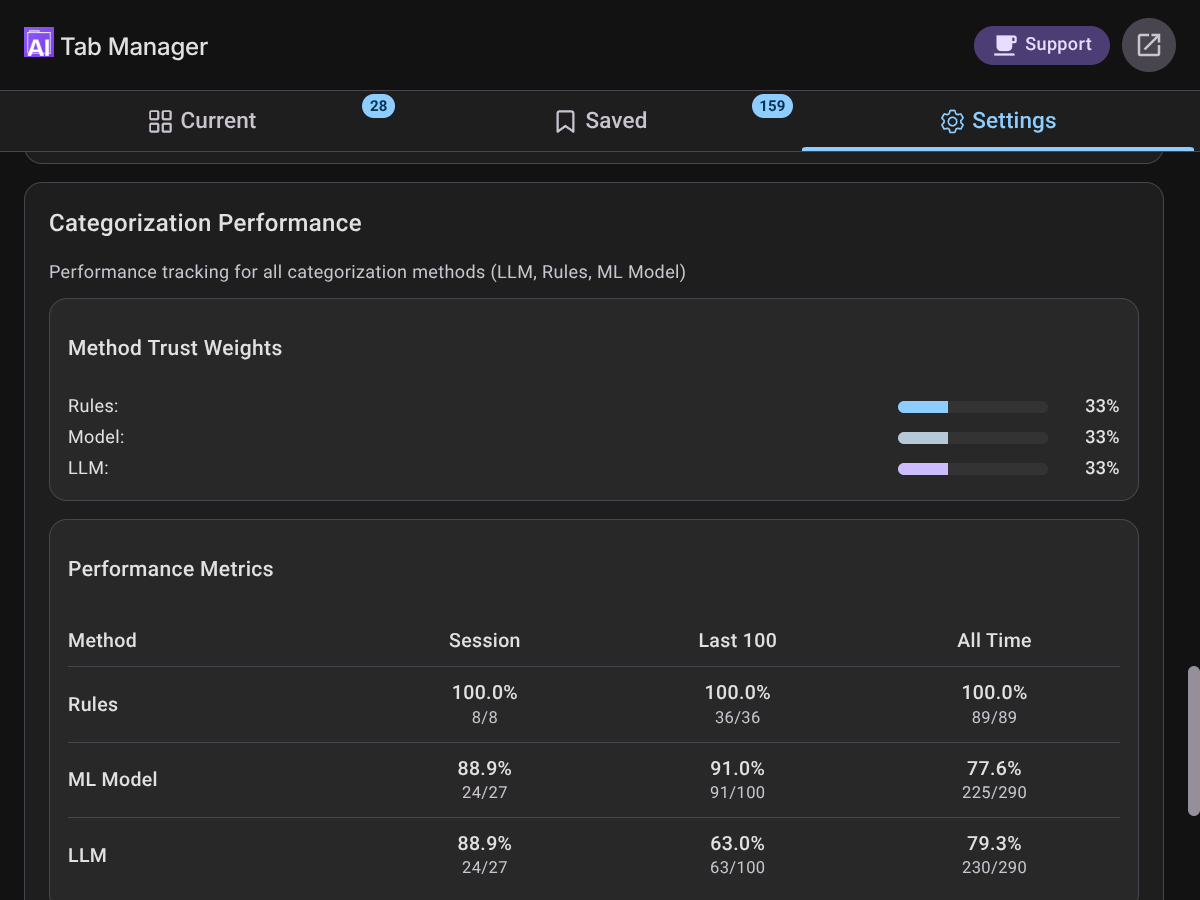The height and width of the screenshot is (900, 1200).
Task: Select the Settings tab
Action: (x=998, y=121)
